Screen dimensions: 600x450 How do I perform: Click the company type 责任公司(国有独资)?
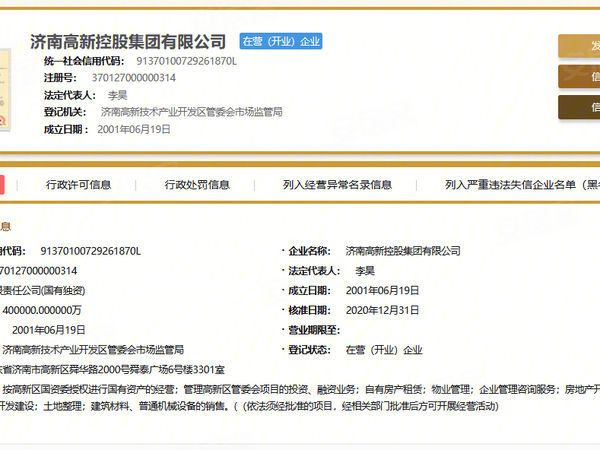42,290
